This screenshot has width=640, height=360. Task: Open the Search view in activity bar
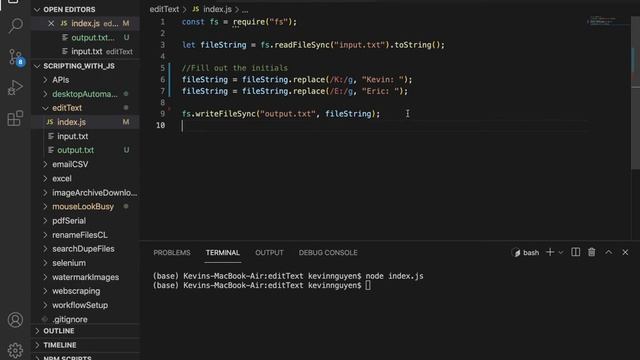click(x=15, y=26)
